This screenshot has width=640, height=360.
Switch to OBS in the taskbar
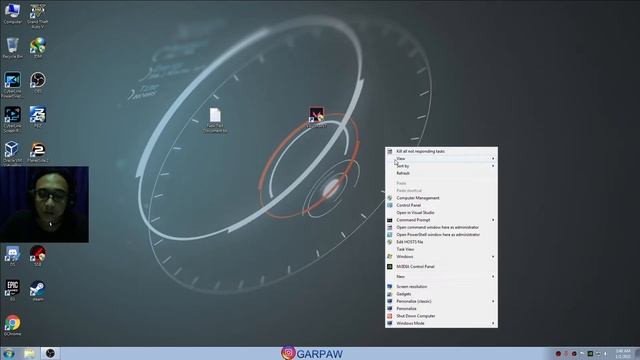click(x=50, y=353)
